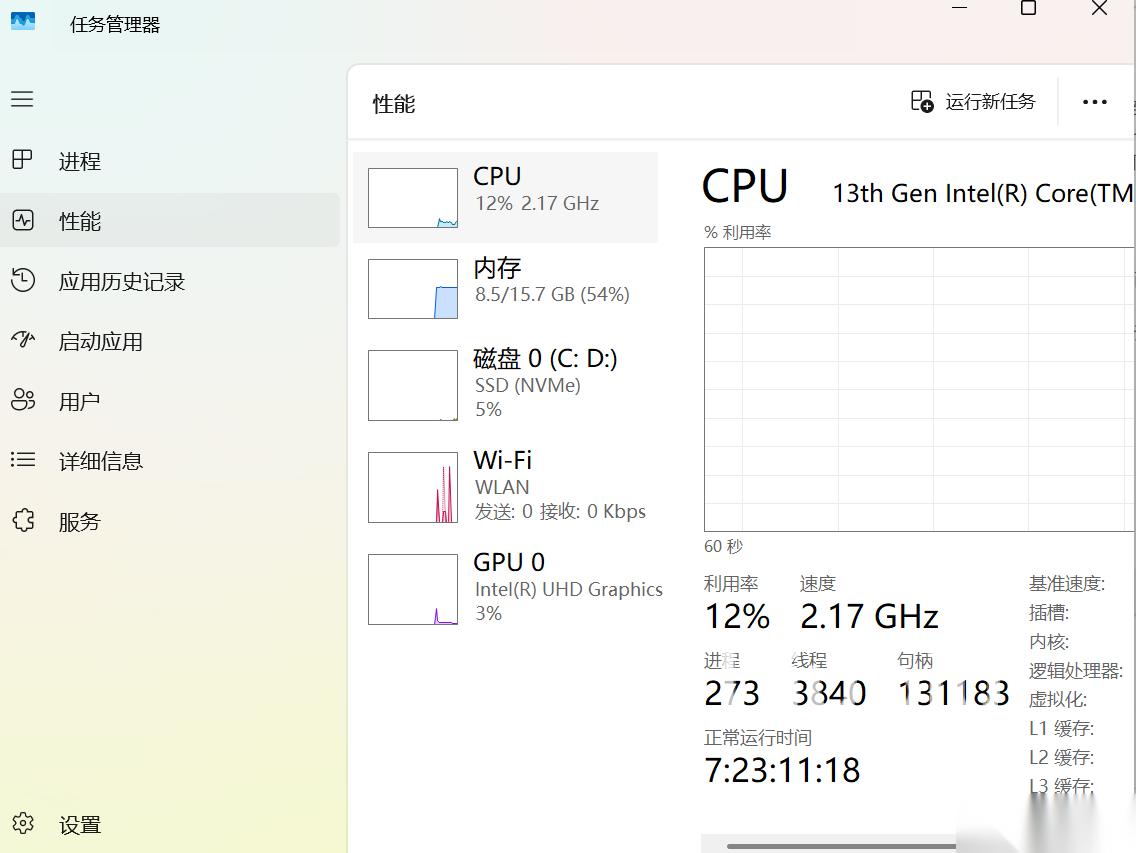Open the 服务 page

[x=170, y=521]
